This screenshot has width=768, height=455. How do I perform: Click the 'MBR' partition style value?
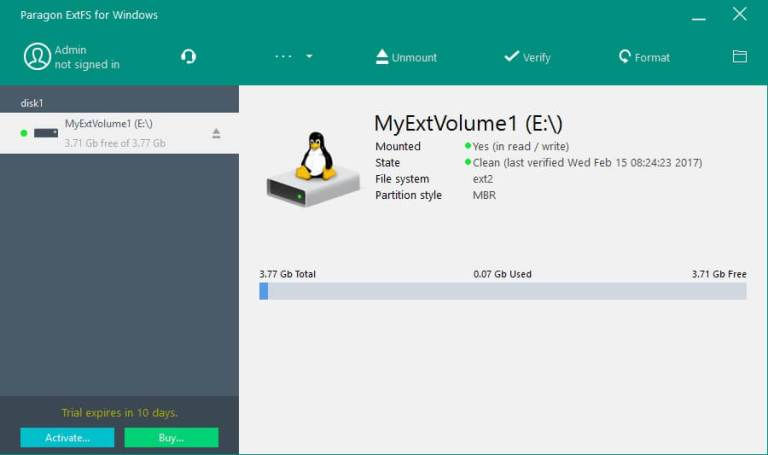(x=484, y=195)
